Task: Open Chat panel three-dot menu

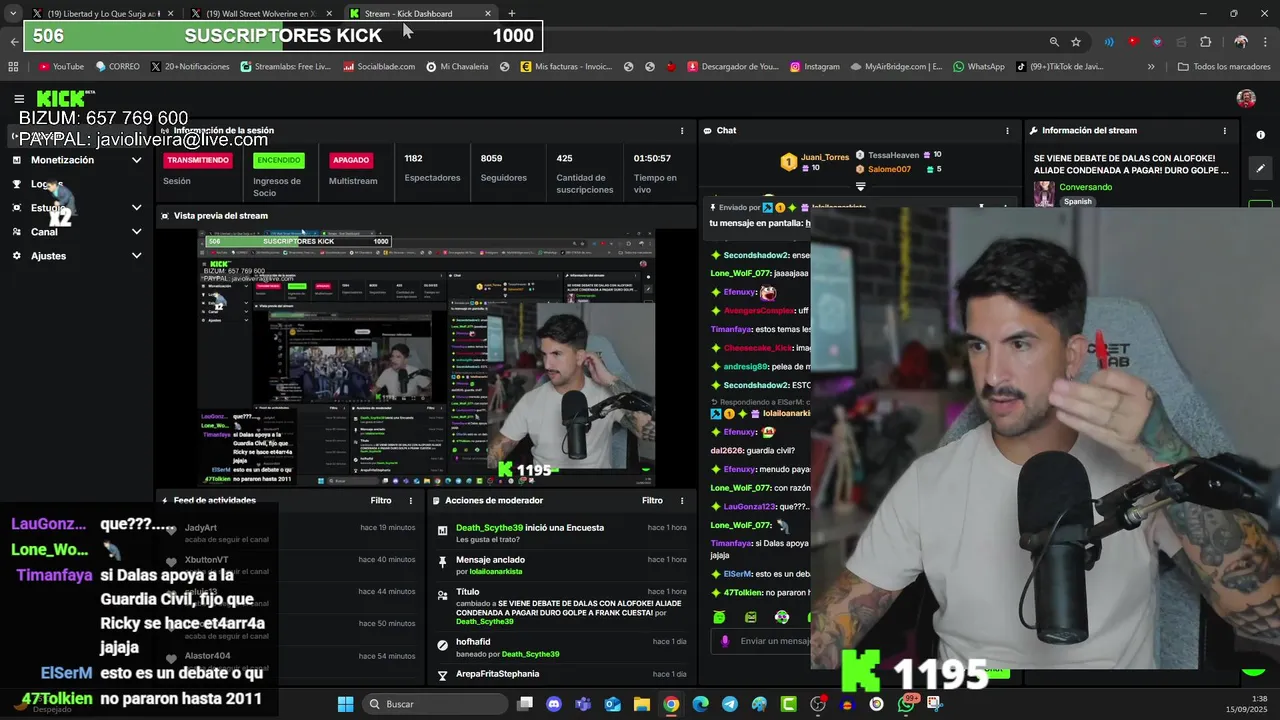Action: 1007,131
